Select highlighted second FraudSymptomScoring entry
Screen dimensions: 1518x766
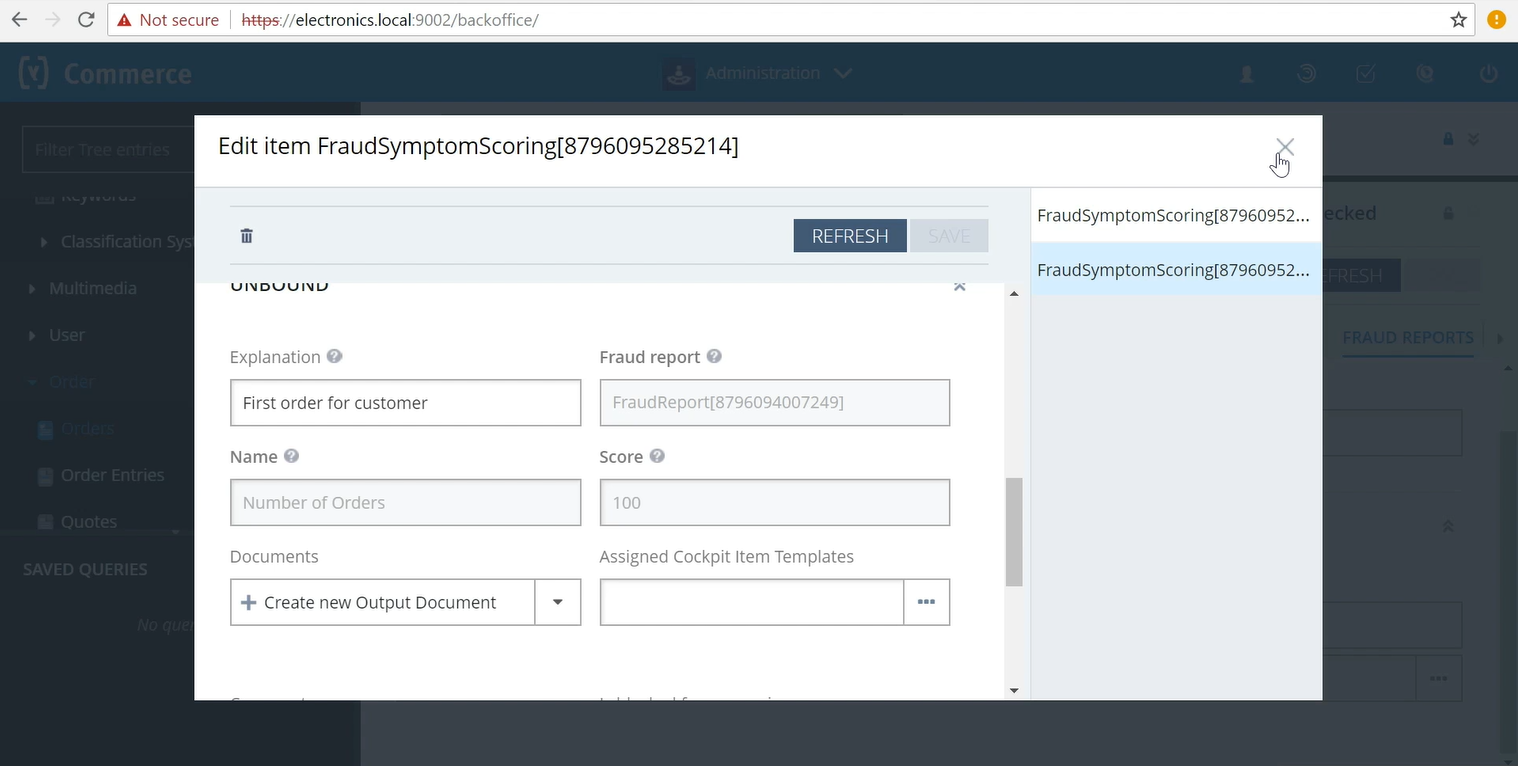click(1176, 269)
